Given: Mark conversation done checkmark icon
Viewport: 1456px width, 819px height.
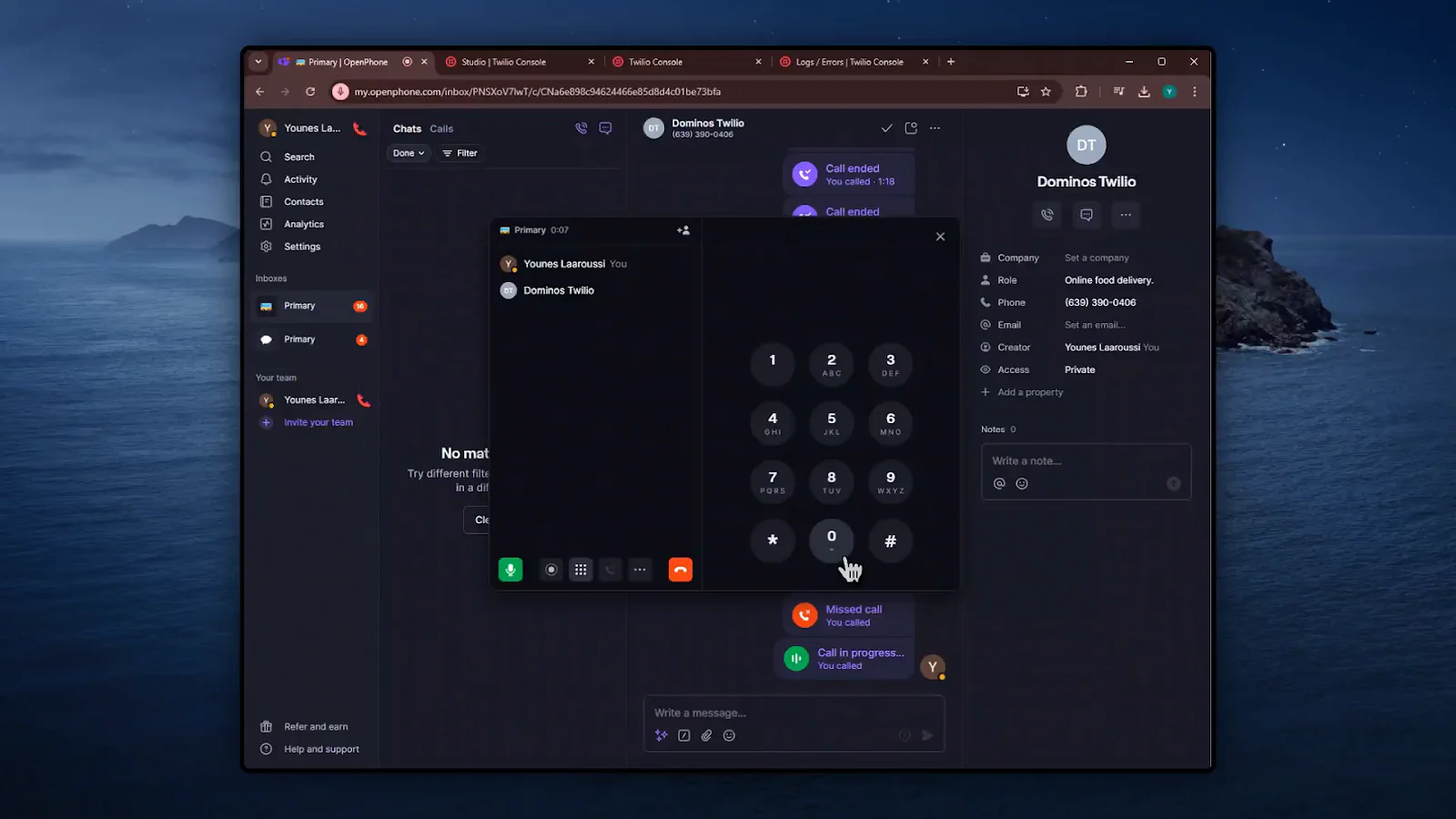Looking at the screenshot, I should [x=886, y=128].
